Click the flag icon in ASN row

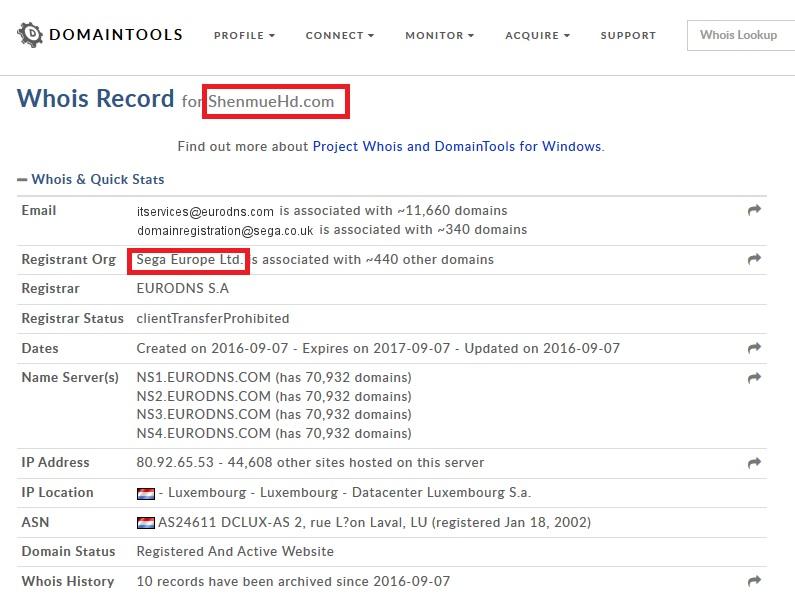click(146, 523)
